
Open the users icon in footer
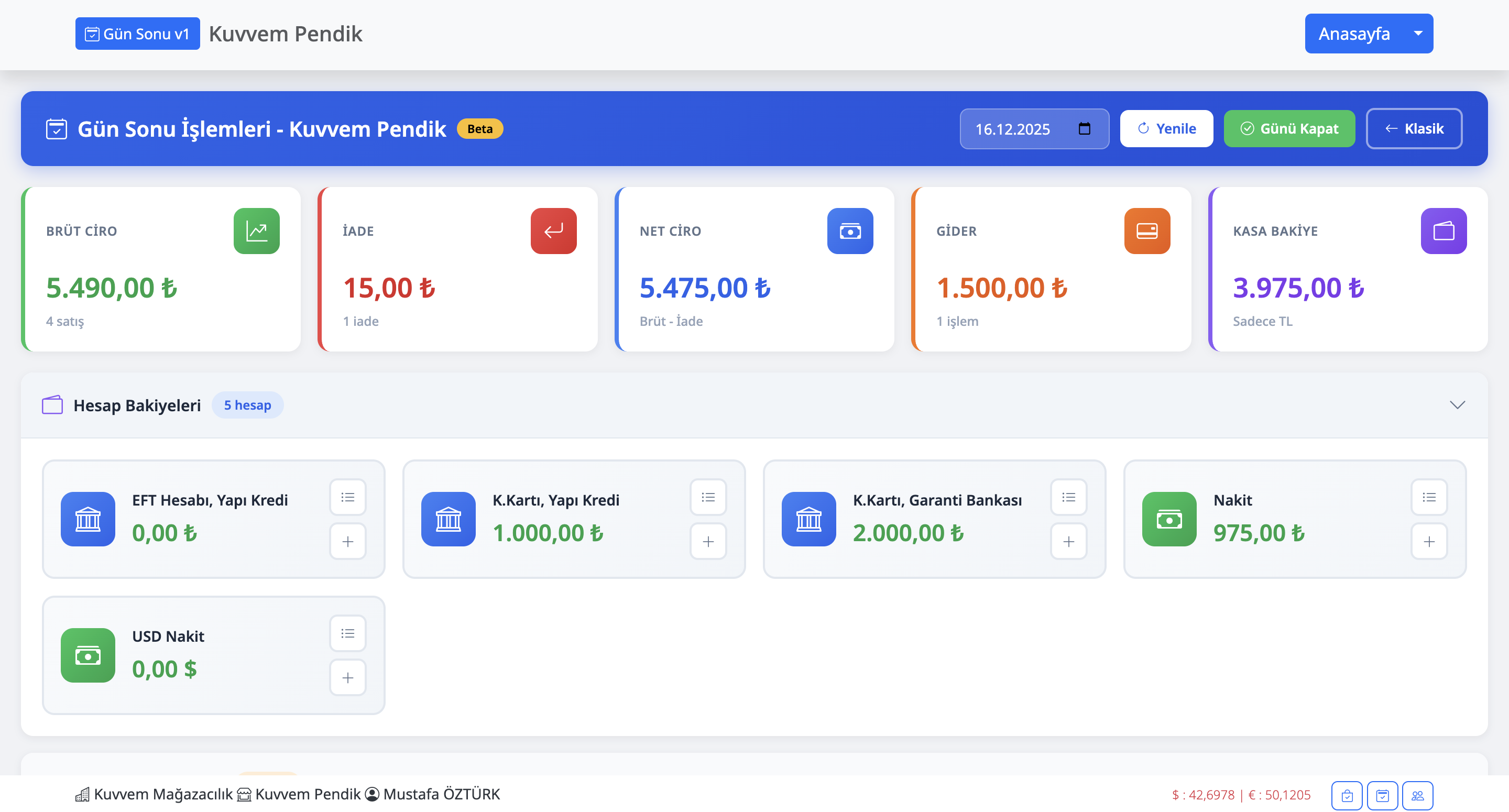(1417, 795)
